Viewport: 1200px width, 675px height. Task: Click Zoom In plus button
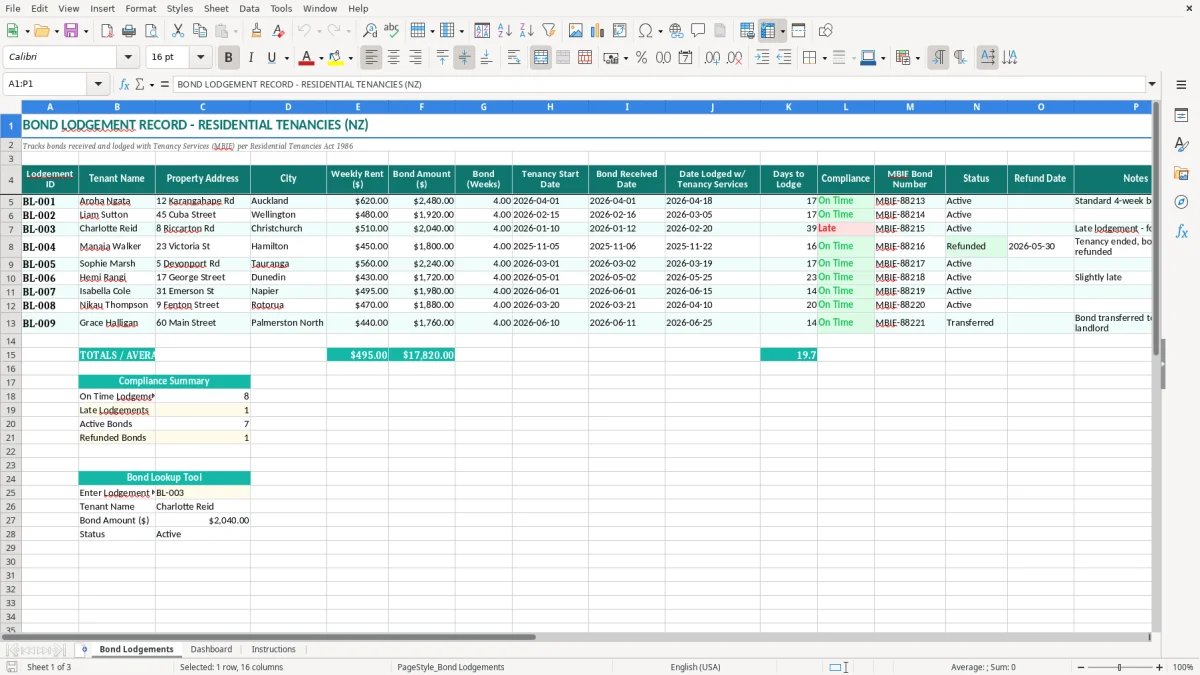tap(1160, 667)
